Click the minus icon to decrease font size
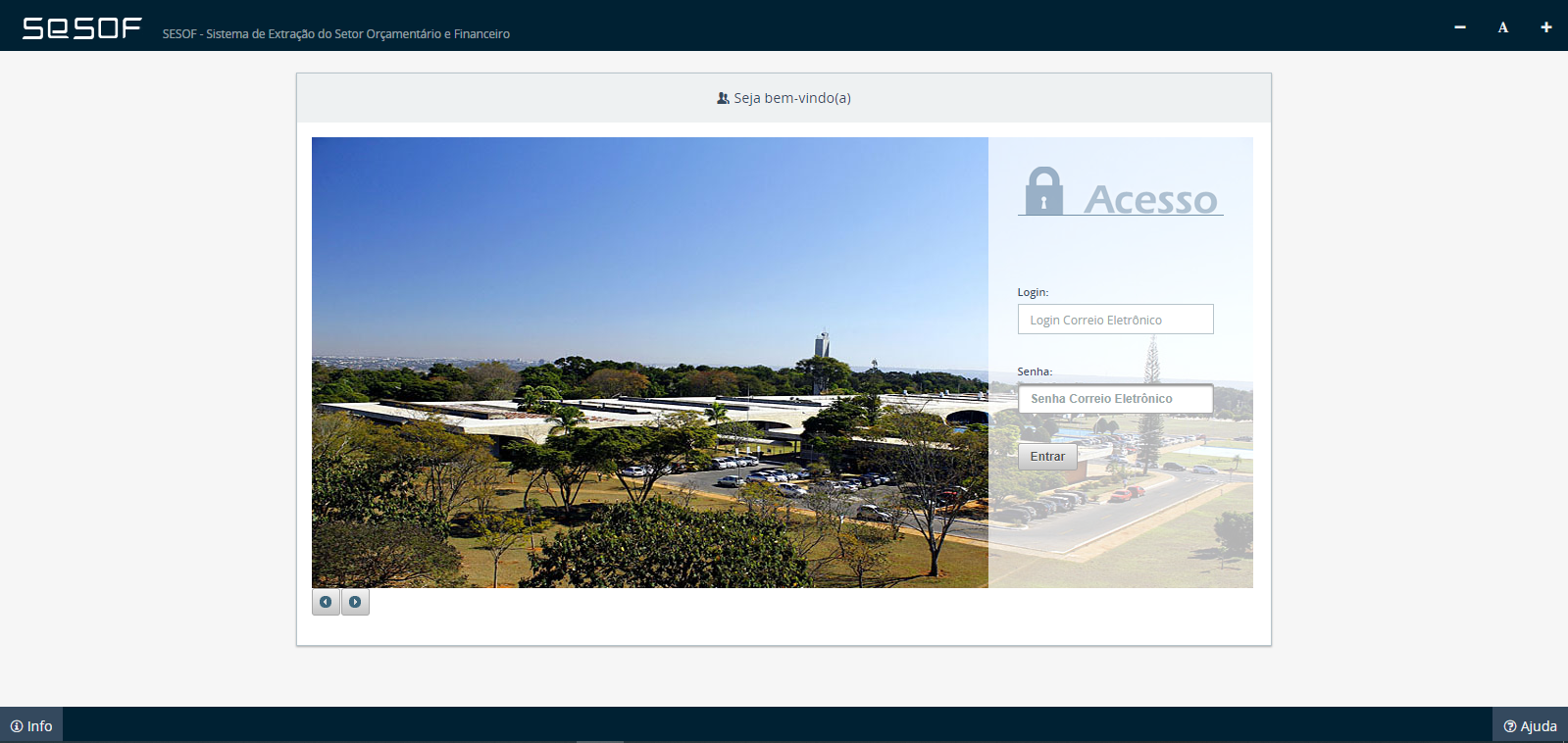The image size is (1568, 743). (x=1460, y=27)
